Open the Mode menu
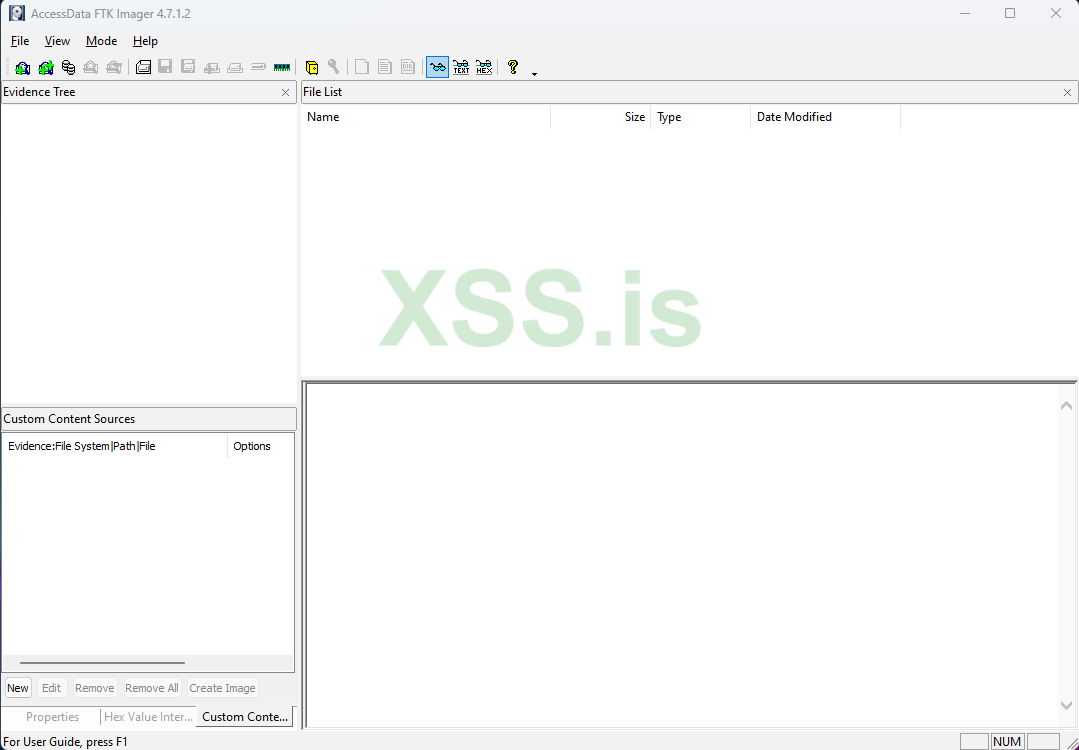Viewport: 1079px width, 750px height. click(101, 41)
